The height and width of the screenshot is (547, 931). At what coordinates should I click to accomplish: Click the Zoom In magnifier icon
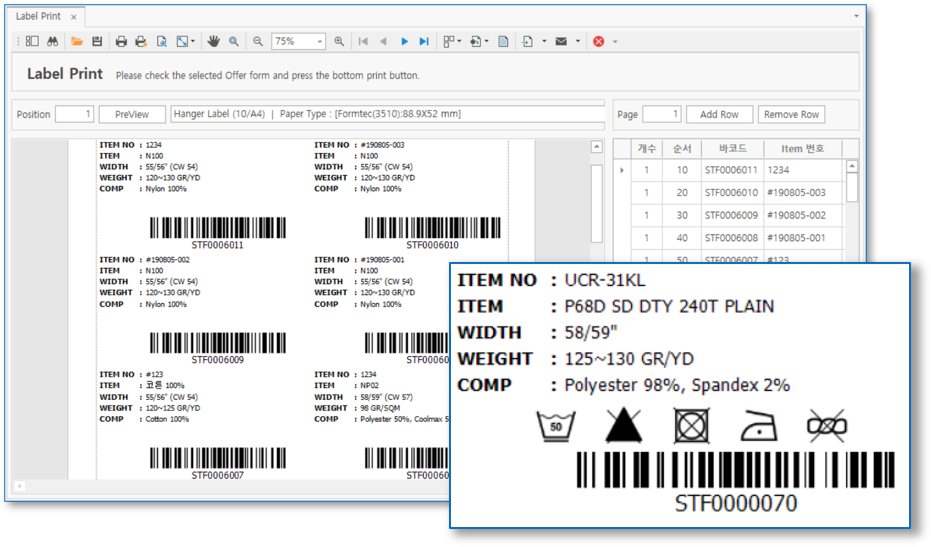(339, 42)
